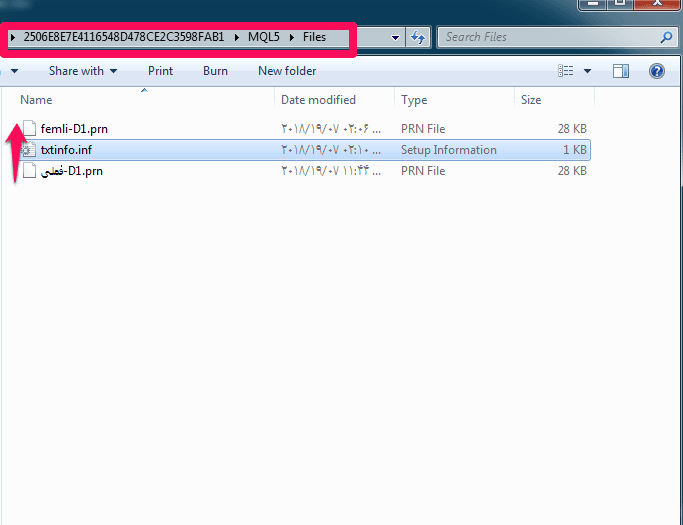The image size is (683, 525).
Task: Change the view with the view icon
Action: 566,71
